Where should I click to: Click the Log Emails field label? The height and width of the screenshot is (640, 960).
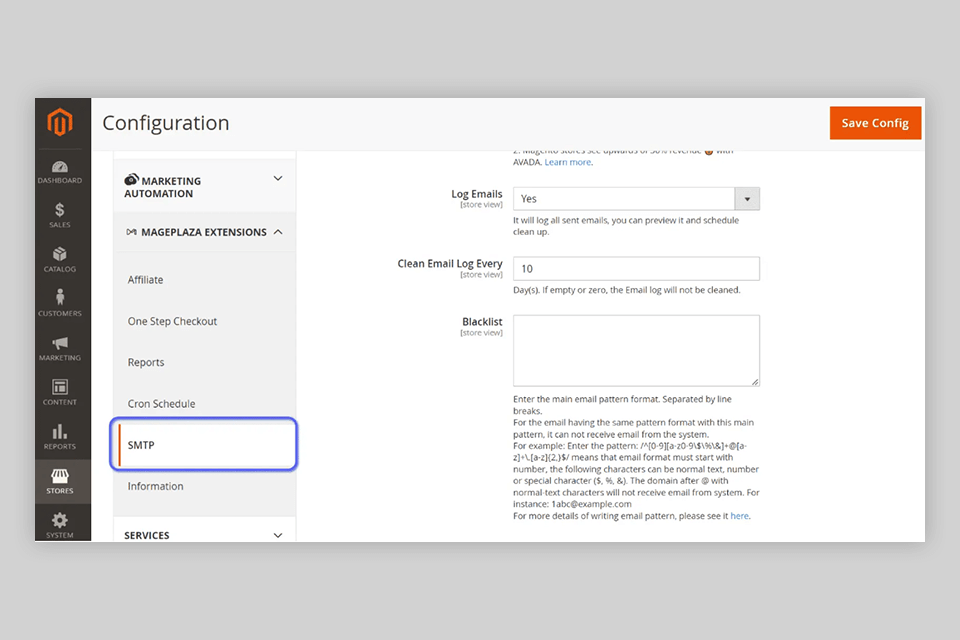click(x=476, y=194)
